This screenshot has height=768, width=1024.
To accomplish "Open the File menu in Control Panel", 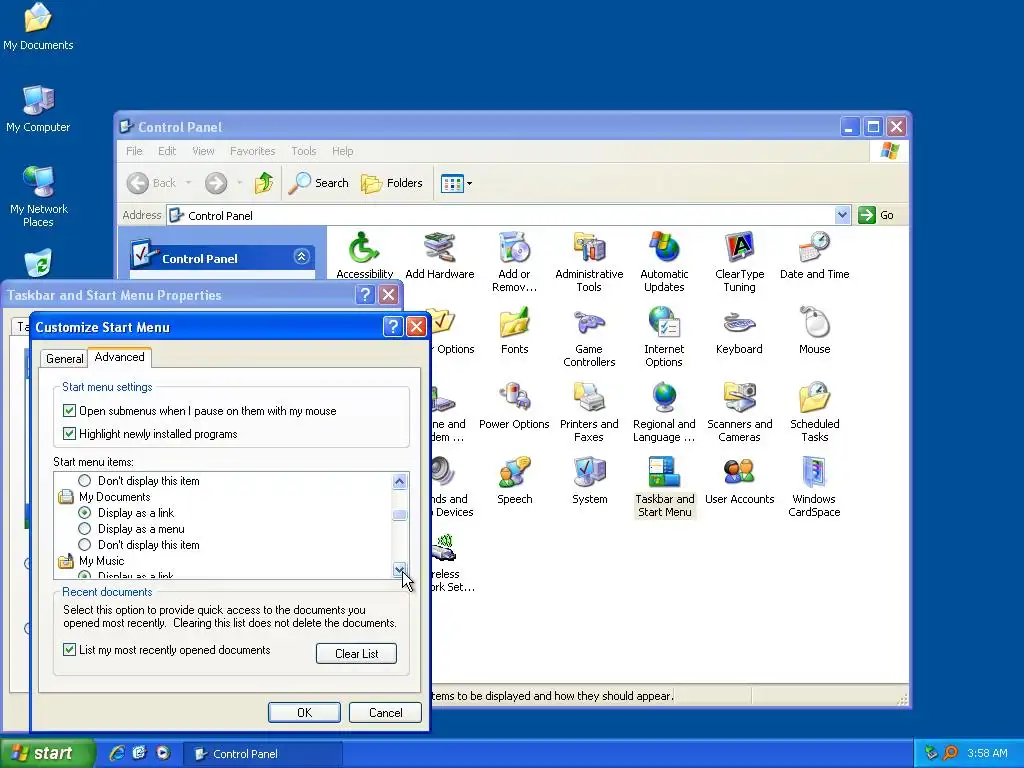I will pyautogui.click(x=134, y=151).
